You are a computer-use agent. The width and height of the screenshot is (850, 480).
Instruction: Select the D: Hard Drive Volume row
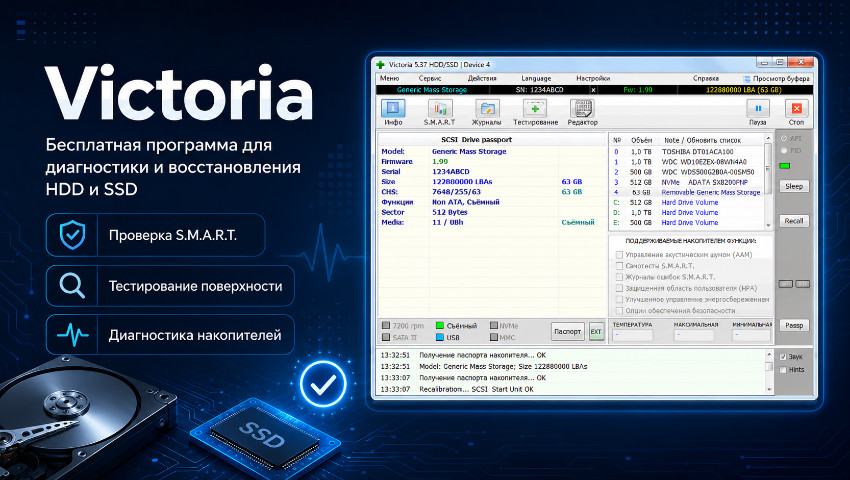687,213
